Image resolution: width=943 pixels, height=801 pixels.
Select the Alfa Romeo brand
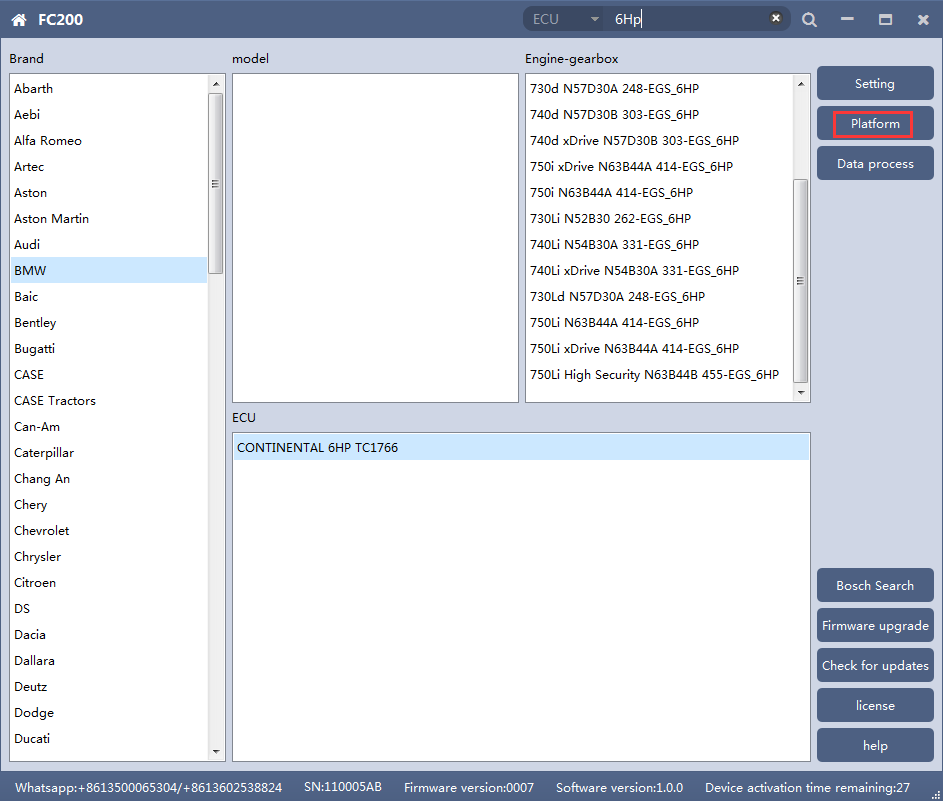point(109,140)
